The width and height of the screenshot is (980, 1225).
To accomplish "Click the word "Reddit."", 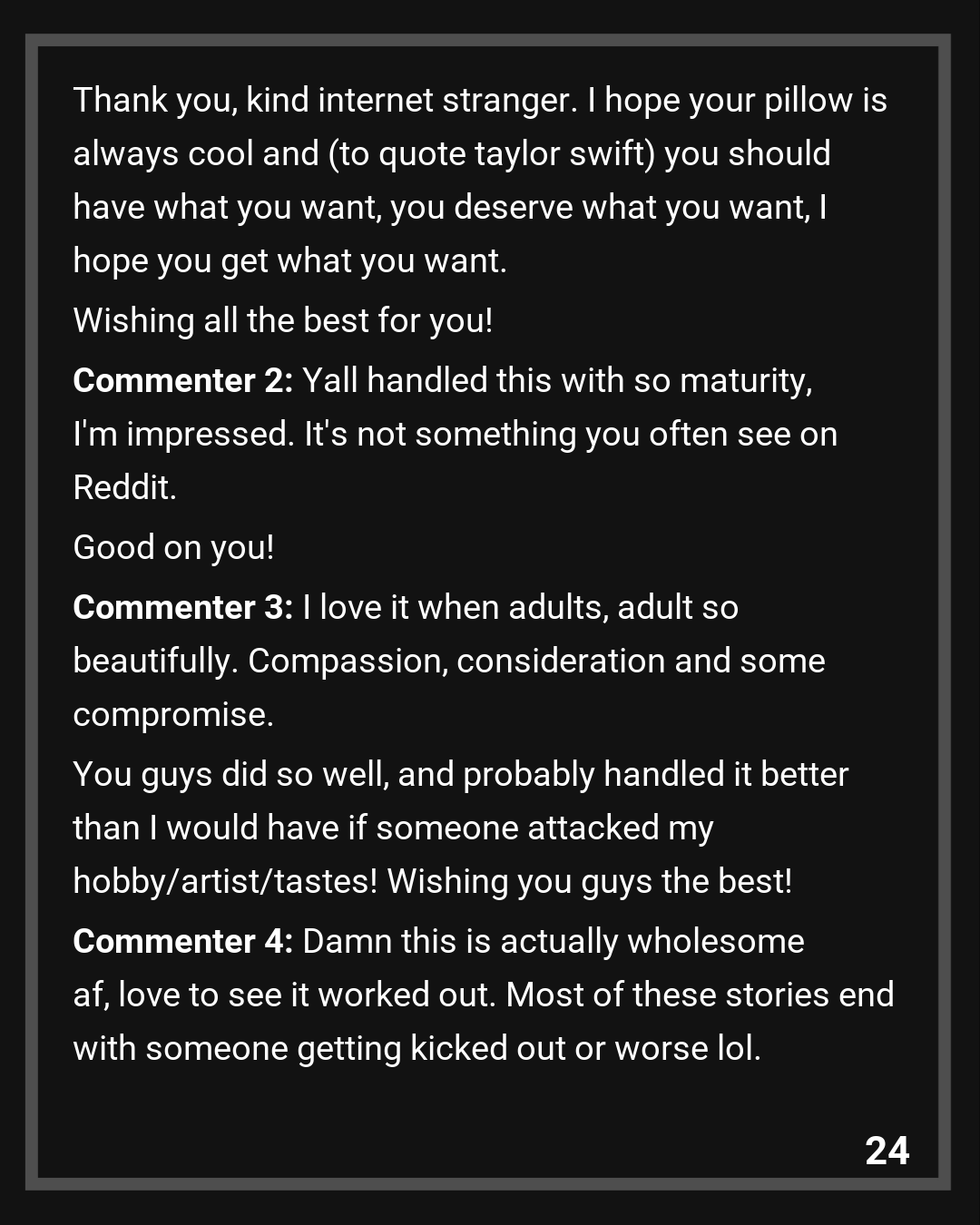I will tap(124, 488).
